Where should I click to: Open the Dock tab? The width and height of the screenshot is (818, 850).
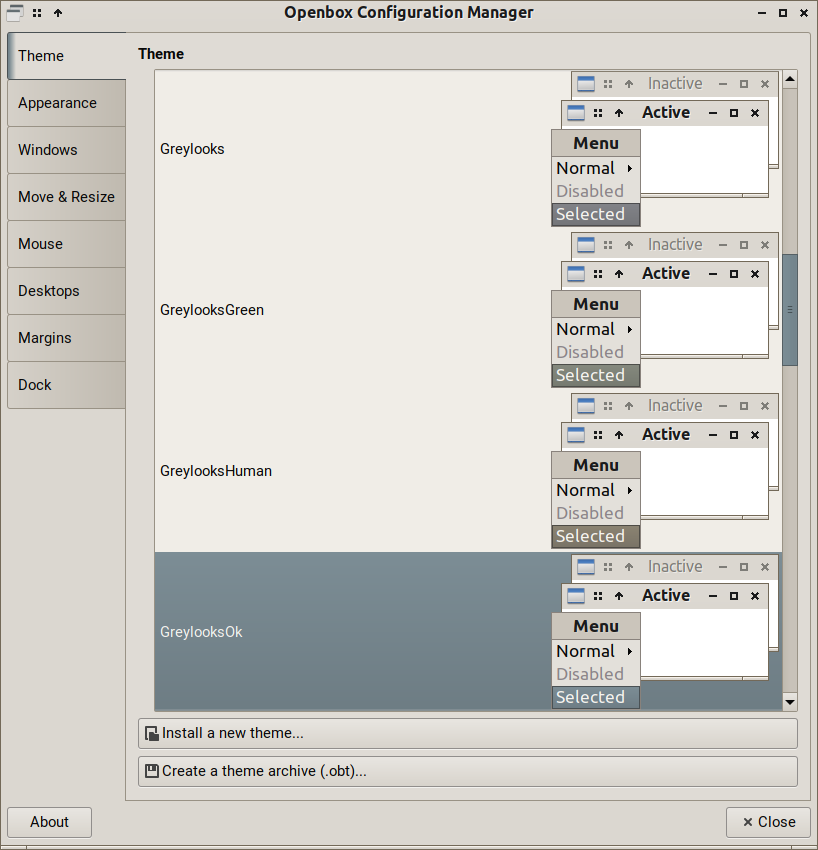pos(67,385)
